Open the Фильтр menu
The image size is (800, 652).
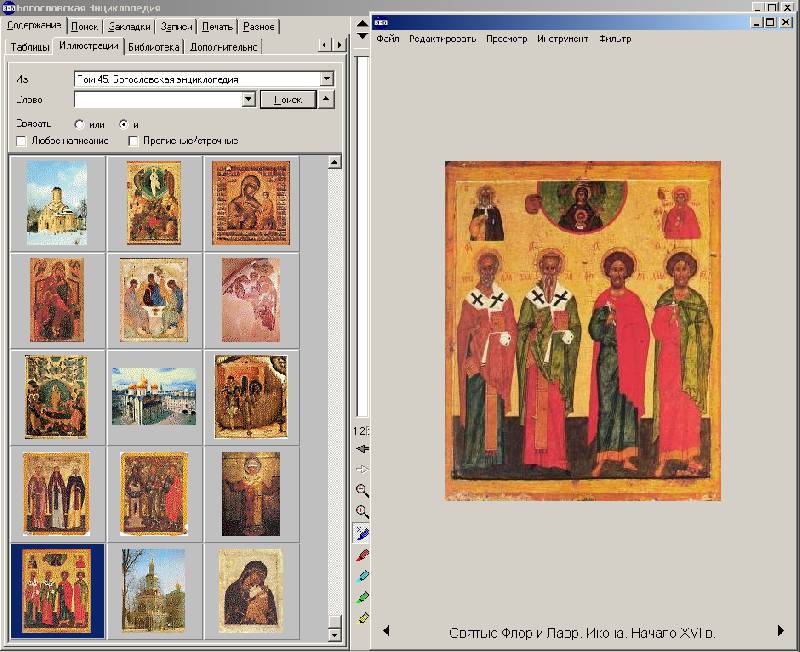click(615, 39)
